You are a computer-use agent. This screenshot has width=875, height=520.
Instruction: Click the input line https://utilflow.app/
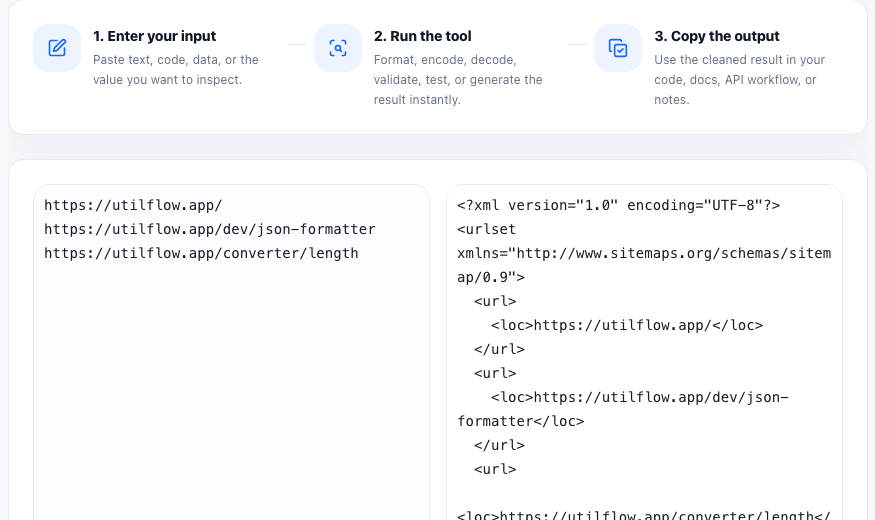click(133, 205)
